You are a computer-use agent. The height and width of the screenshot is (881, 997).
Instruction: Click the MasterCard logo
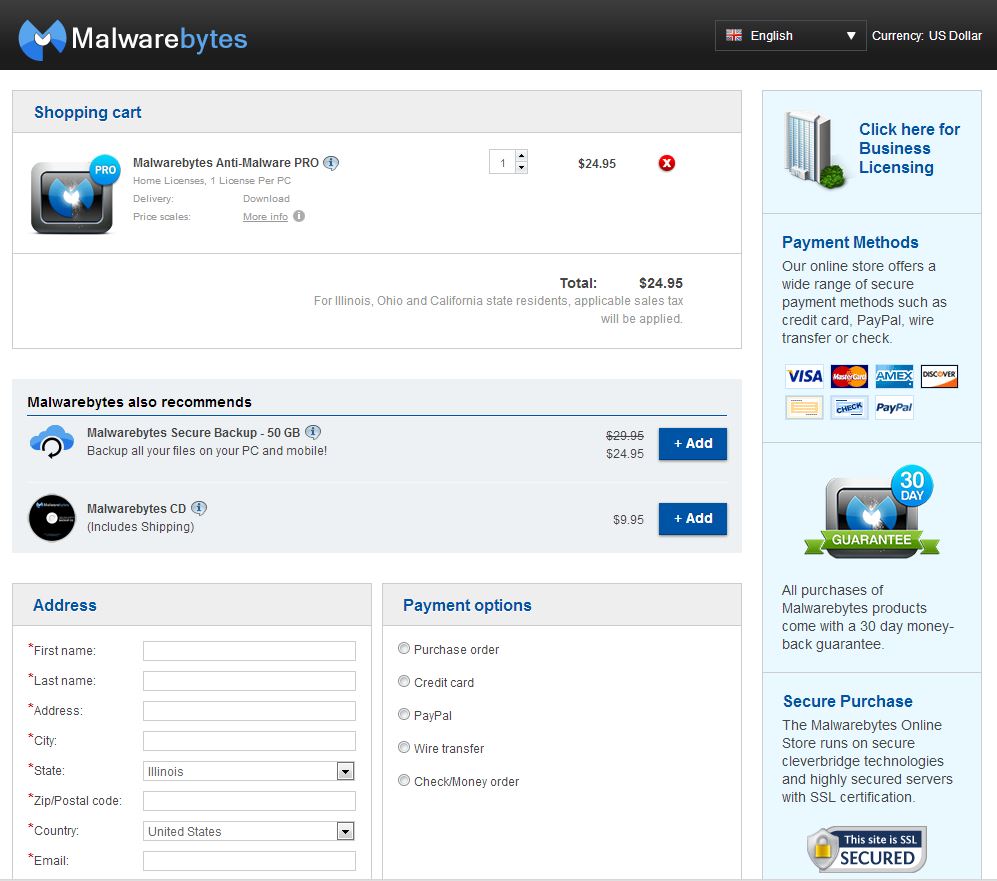(x=849, y=376)
